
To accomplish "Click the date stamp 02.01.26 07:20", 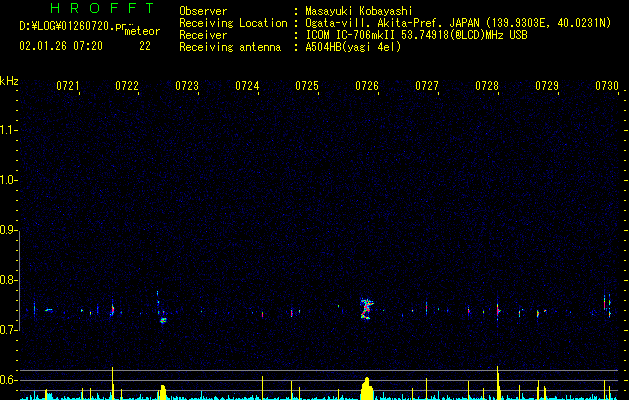I will pyautogui.click(x=61, y=46).
